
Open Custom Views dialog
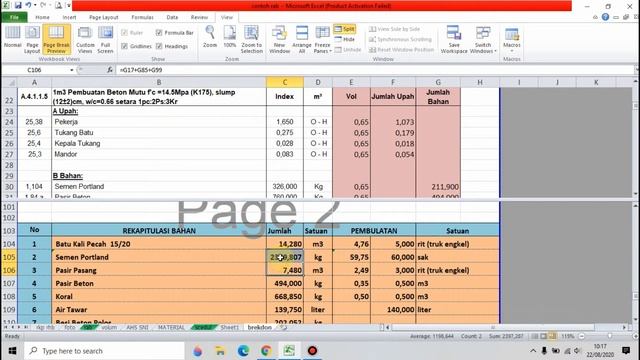click(85, 40)
